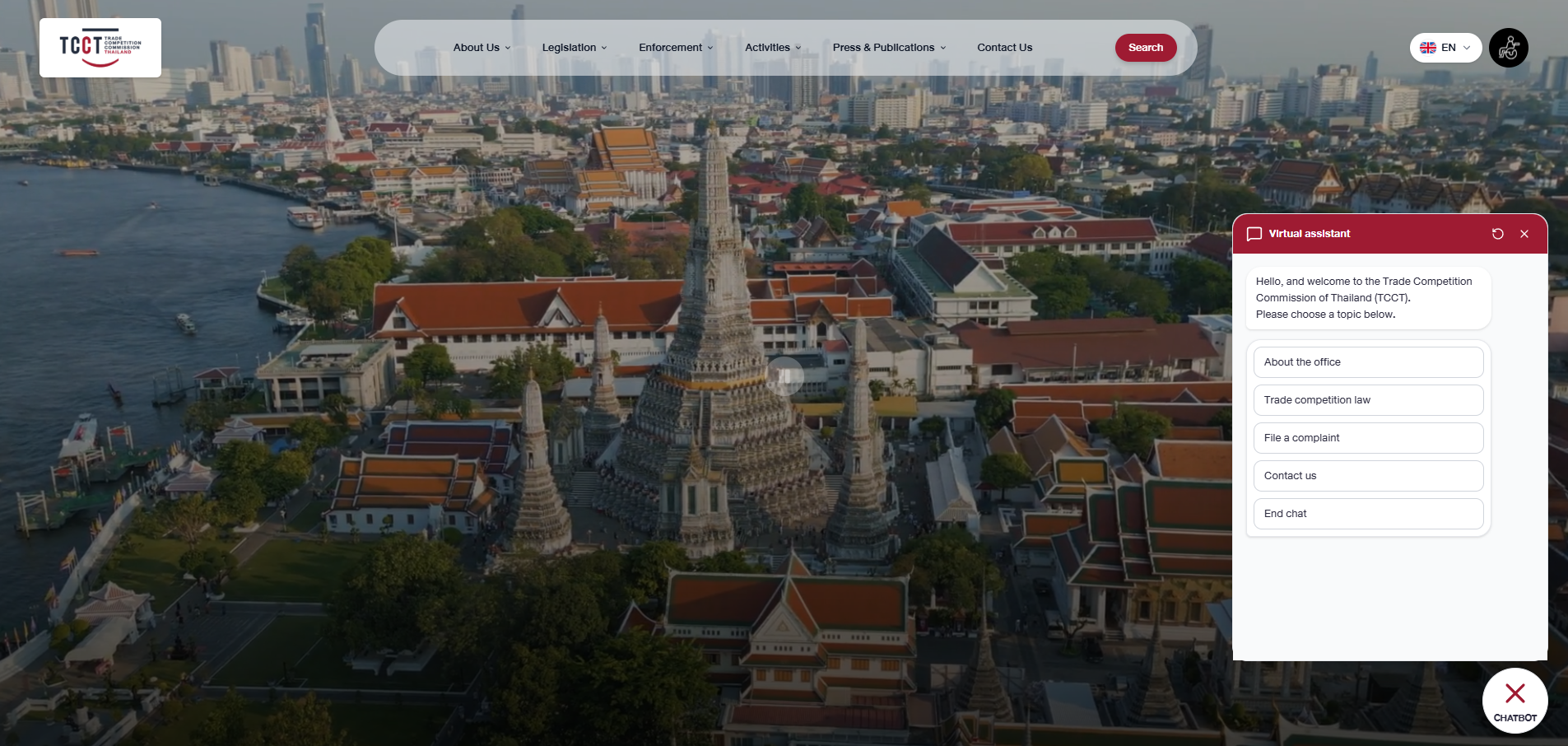Open the accessibility wheelchair icon
This screenshot has width=1568, height=746.
pyautogui.click(x=1508, y=48)
